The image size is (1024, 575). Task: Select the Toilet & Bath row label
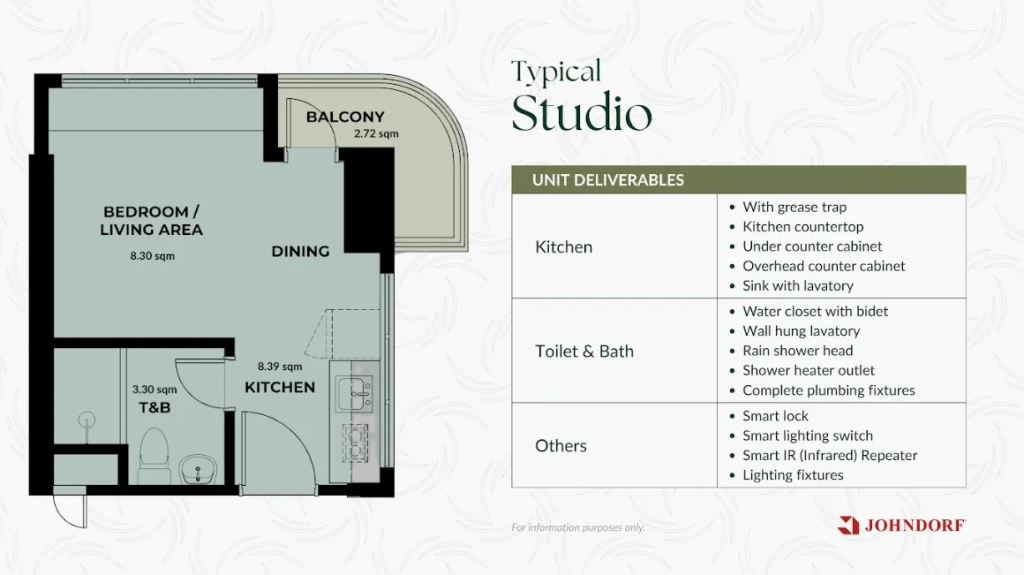[x=584, y=351]
